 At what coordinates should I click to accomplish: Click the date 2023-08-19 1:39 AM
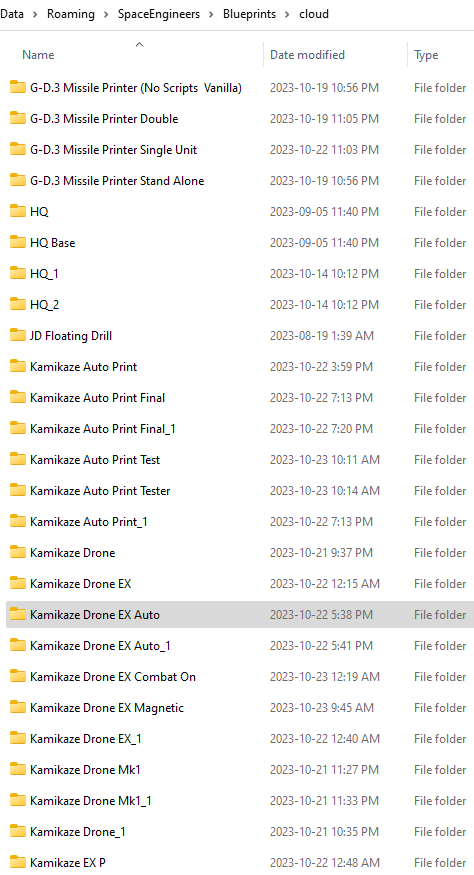tap(322, 335)
